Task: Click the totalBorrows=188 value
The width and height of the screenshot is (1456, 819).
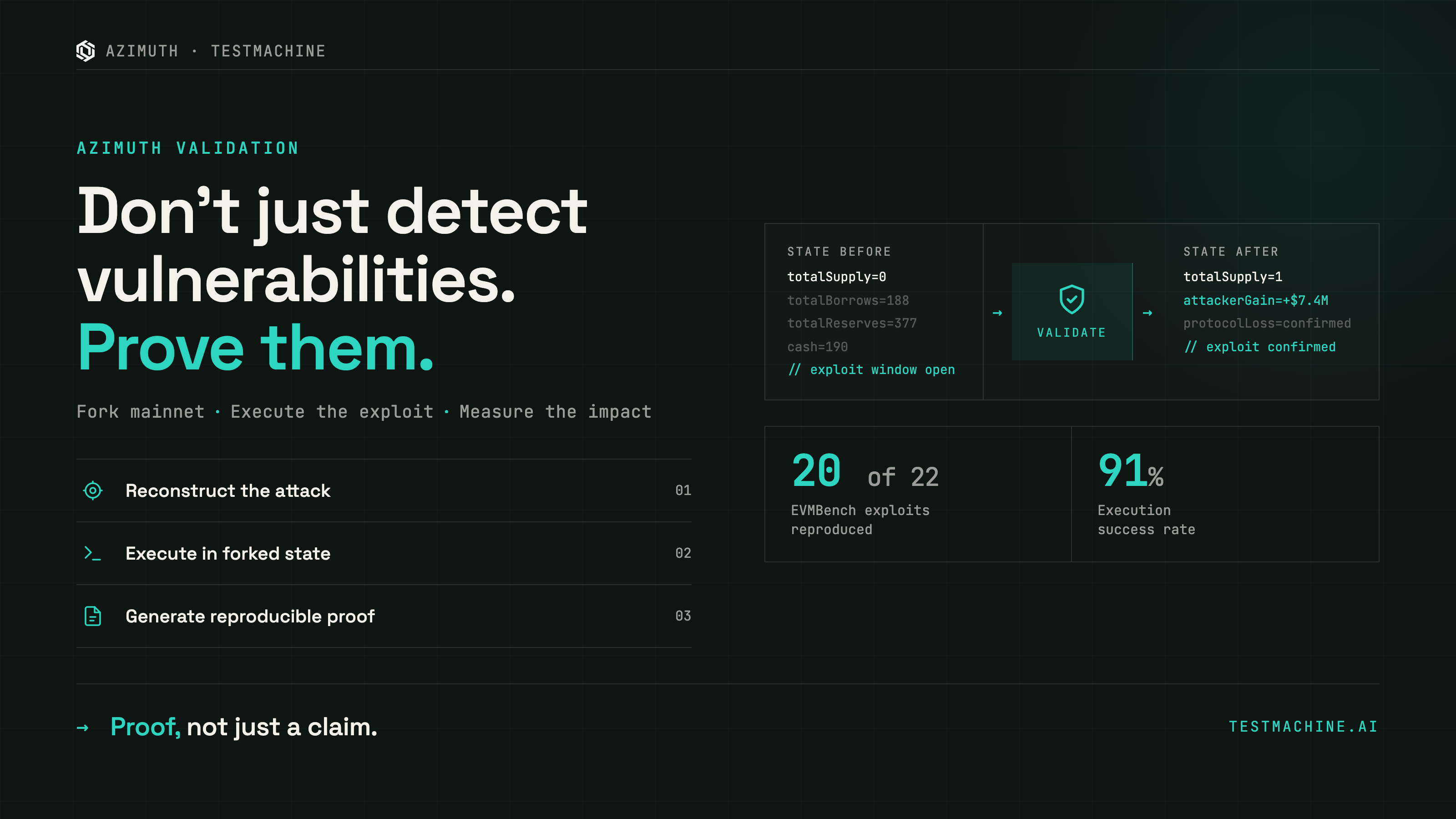Action: coord(848,301)
